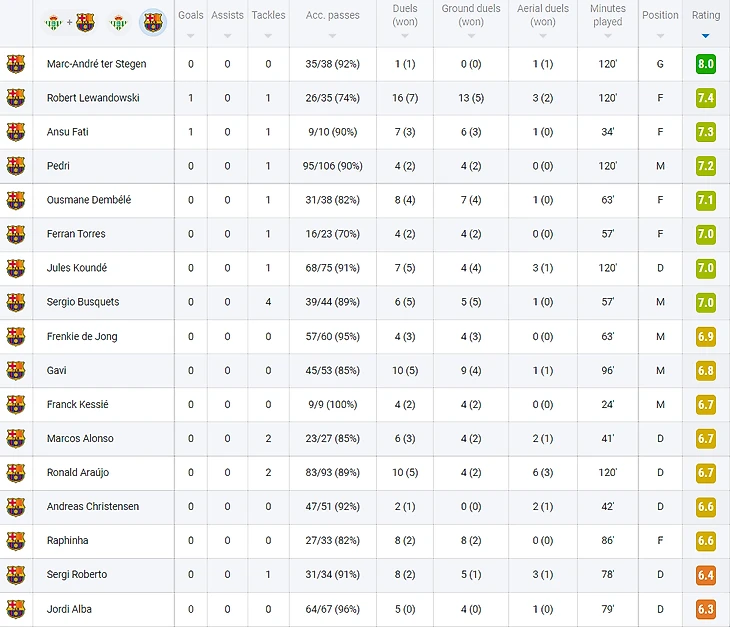The height and width of the screenshot is (627, 730).
Task: Click the club crest next to Jordi Alba
Action: tap(15, 608)
